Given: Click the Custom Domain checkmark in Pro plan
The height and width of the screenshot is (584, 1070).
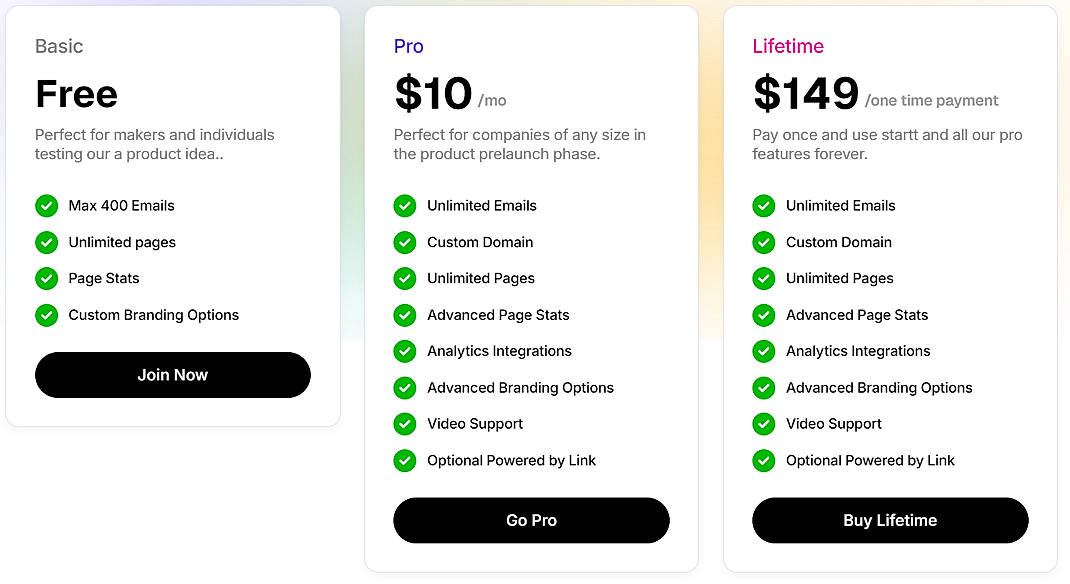Looking at the screenshot, I should 405,242.
